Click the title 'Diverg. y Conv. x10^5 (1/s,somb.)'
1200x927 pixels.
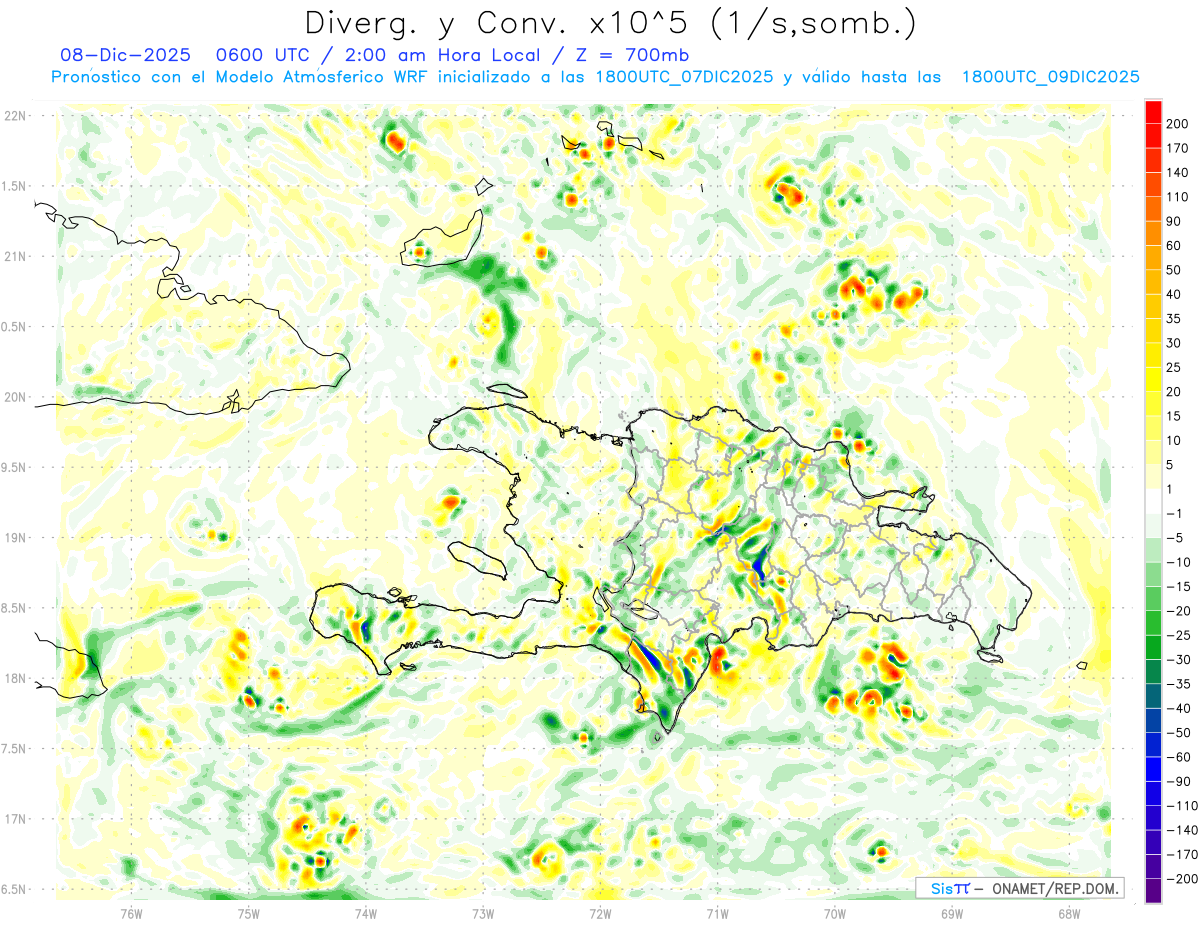pyautogui.click(x=609, y=23)
